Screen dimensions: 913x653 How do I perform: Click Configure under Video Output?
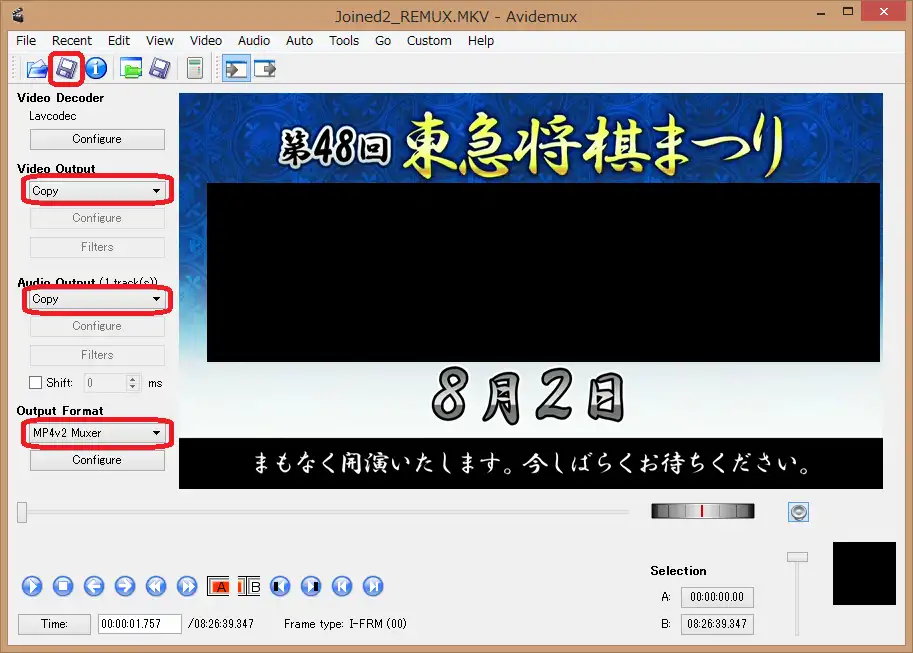(x=96, y=218)
